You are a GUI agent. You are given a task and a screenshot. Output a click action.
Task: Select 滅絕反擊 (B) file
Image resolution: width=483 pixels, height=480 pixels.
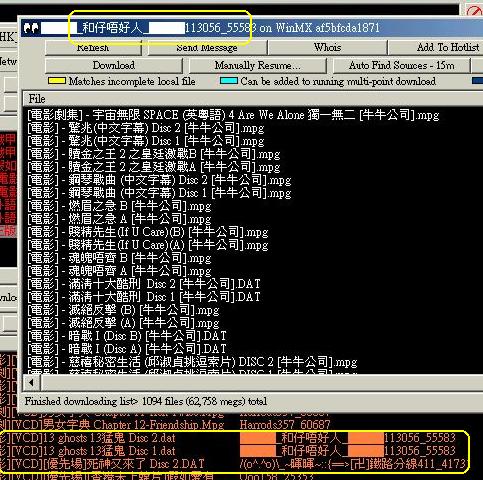(123, 310)
